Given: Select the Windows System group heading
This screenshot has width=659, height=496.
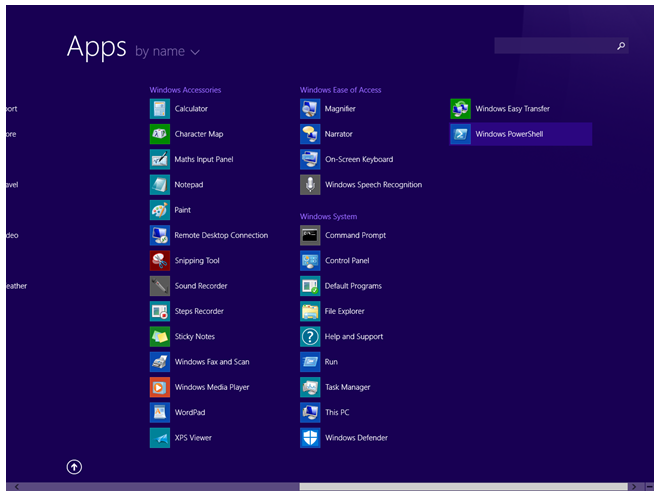Looking at the screenshot, I should coord(329,216).
